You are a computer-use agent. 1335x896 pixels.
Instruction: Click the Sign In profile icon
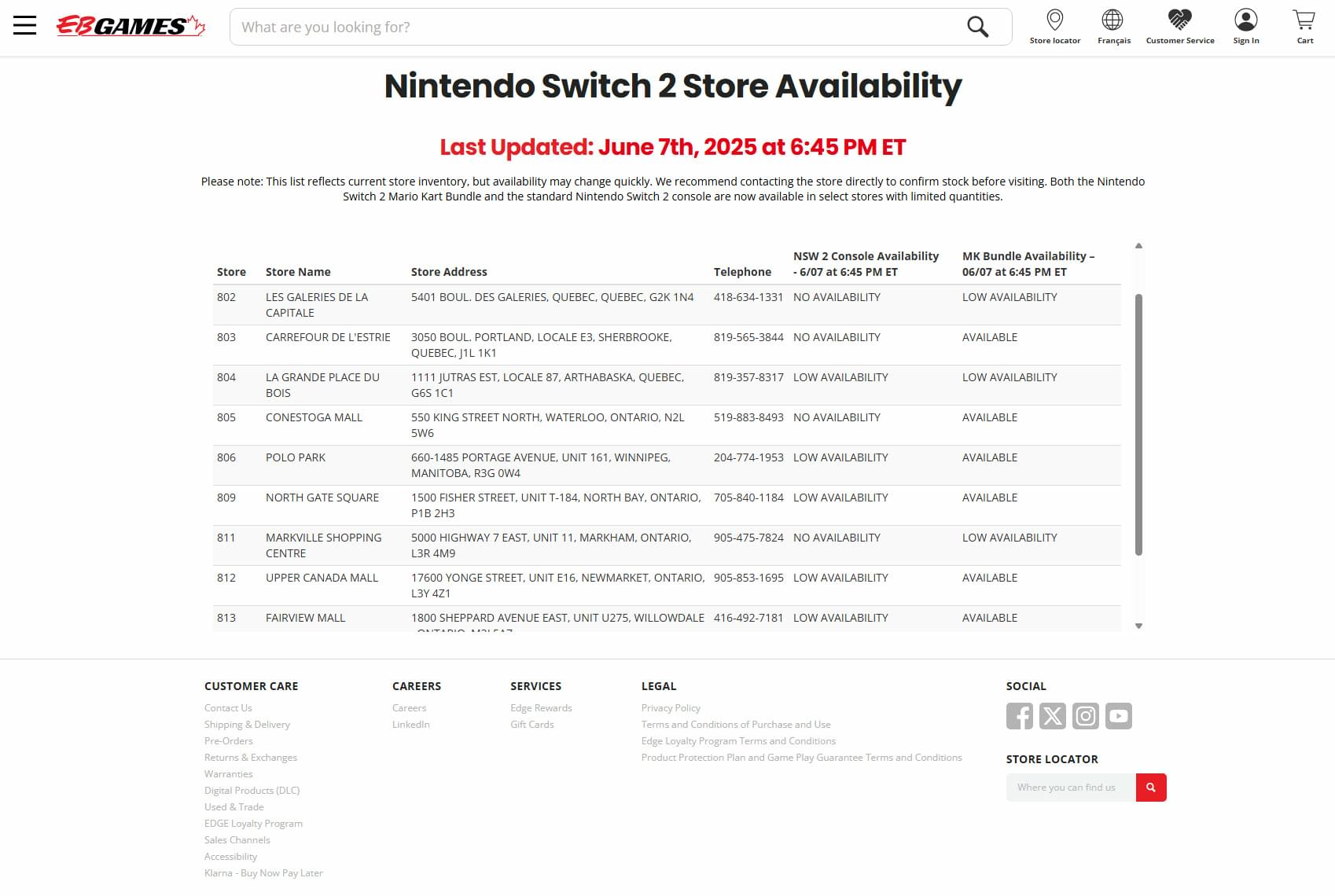point(1246,20)
